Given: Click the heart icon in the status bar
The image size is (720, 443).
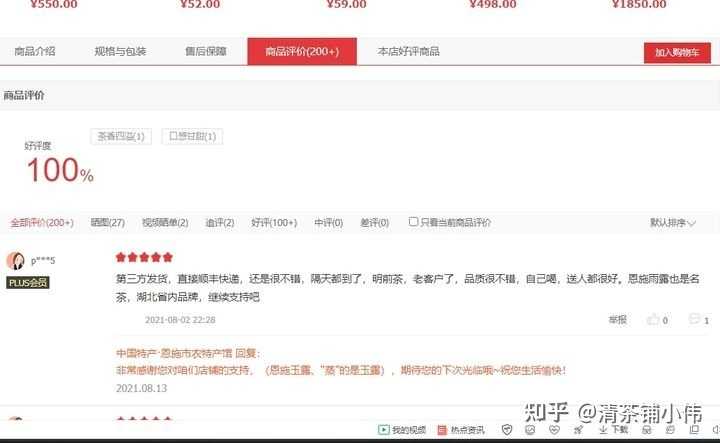Looking at the screenshot, I should pos(554,430).
